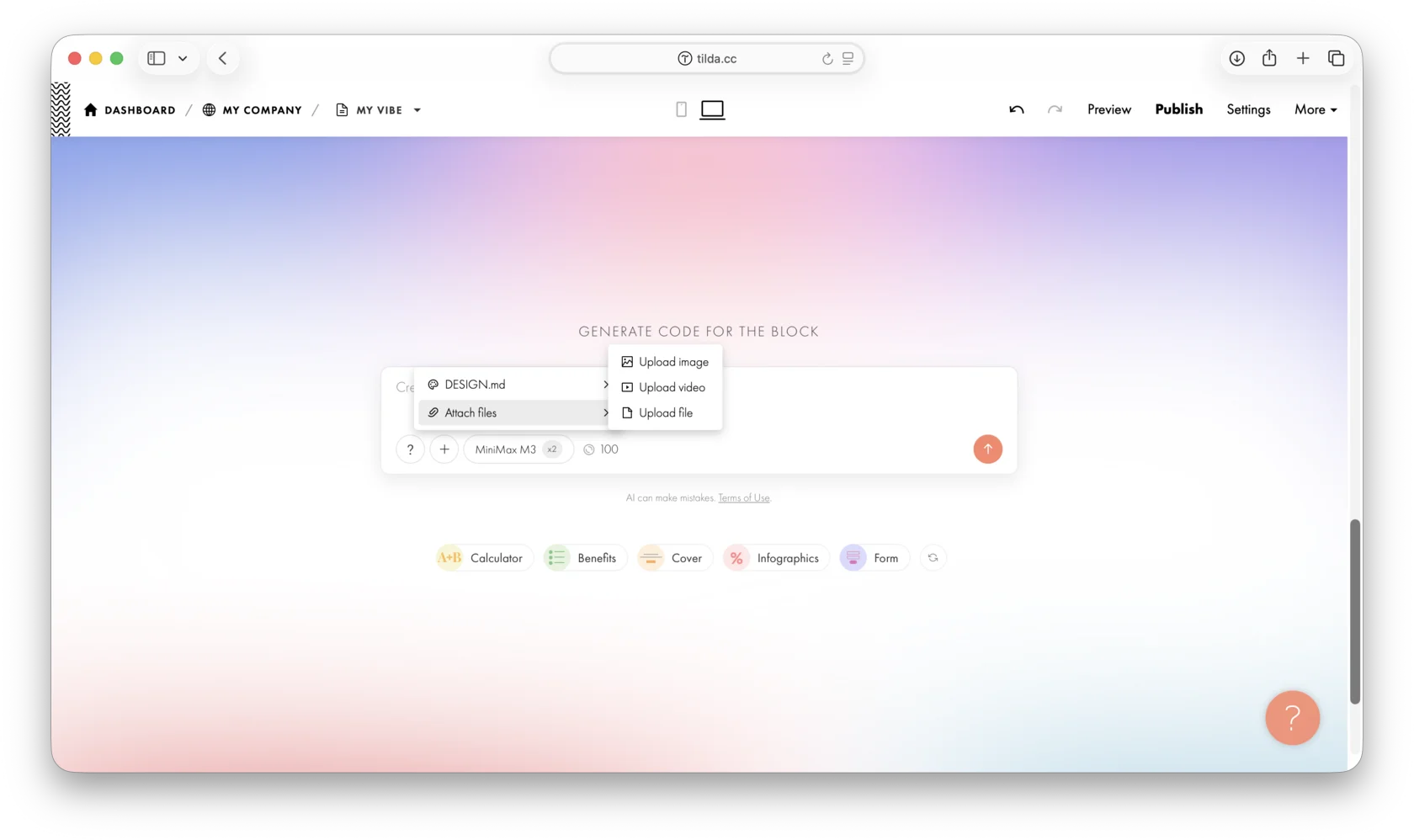Click the 100 credits counter
The height and width of the screenshot is (840, 1414).
click(601, 449)
